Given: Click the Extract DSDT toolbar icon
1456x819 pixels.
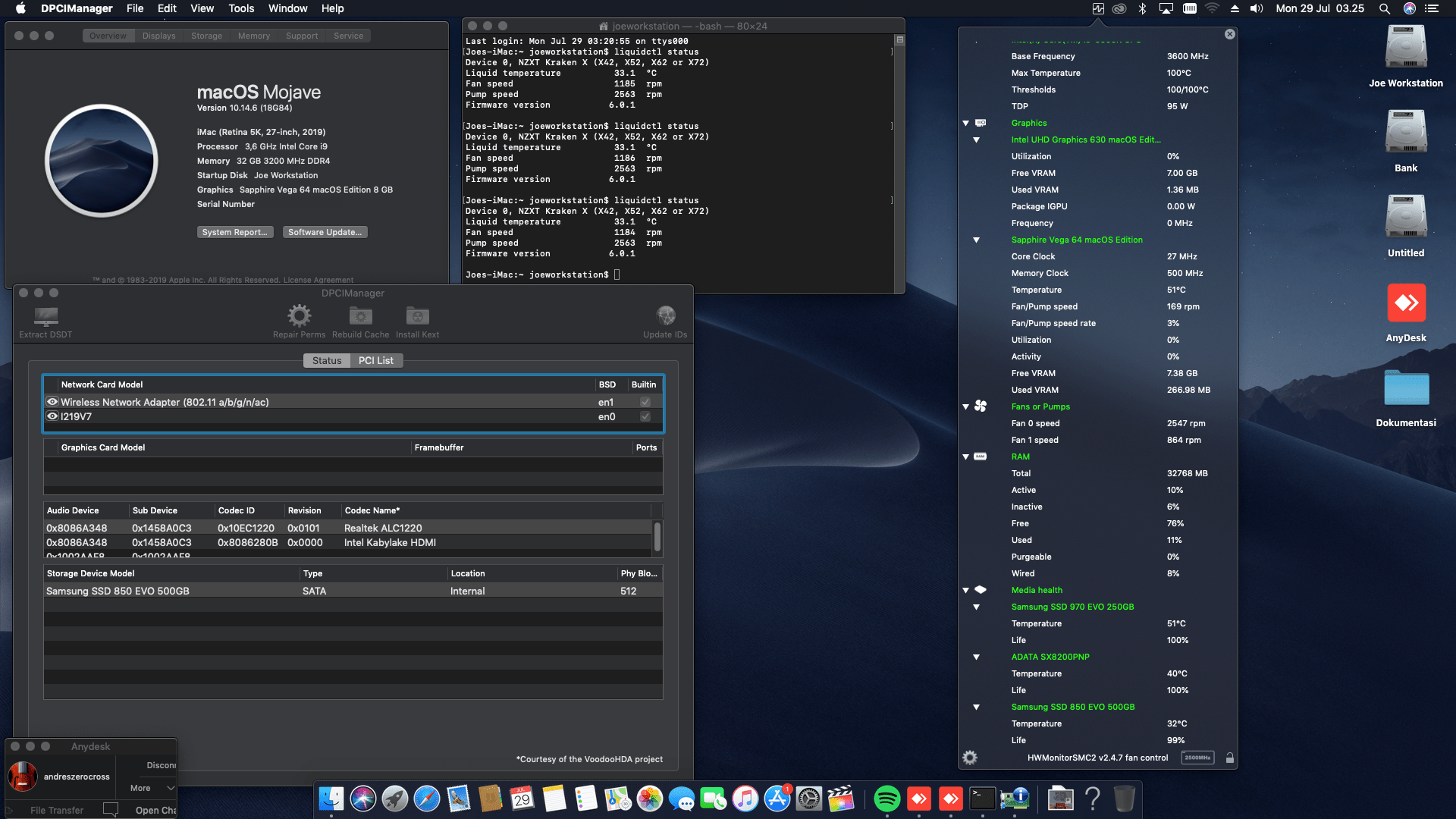Looking at the screenshot, I should click(x=45, y=316).
